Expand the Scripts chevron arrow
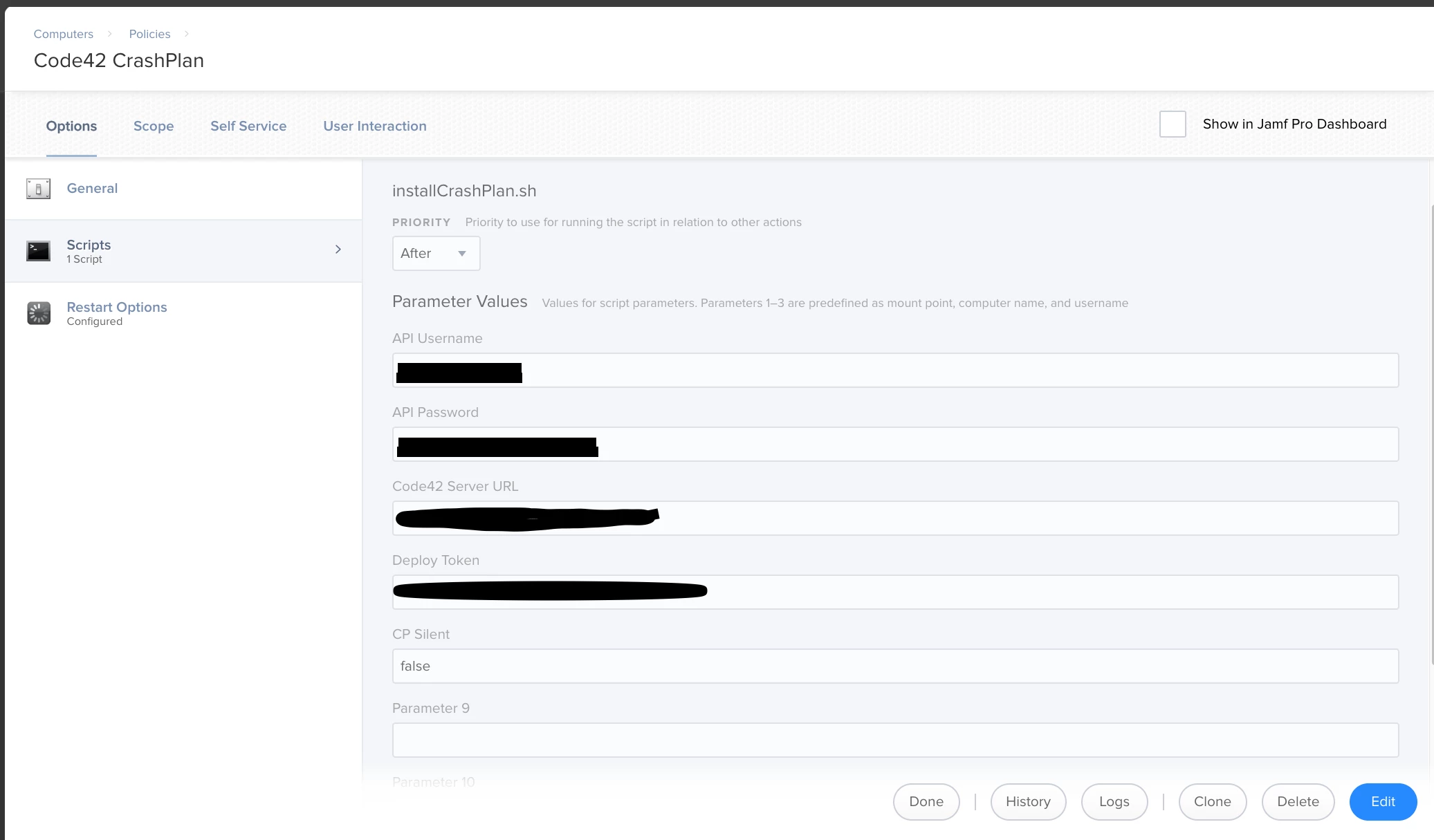This screenshot has height=840, width=1434. point(338,249)
